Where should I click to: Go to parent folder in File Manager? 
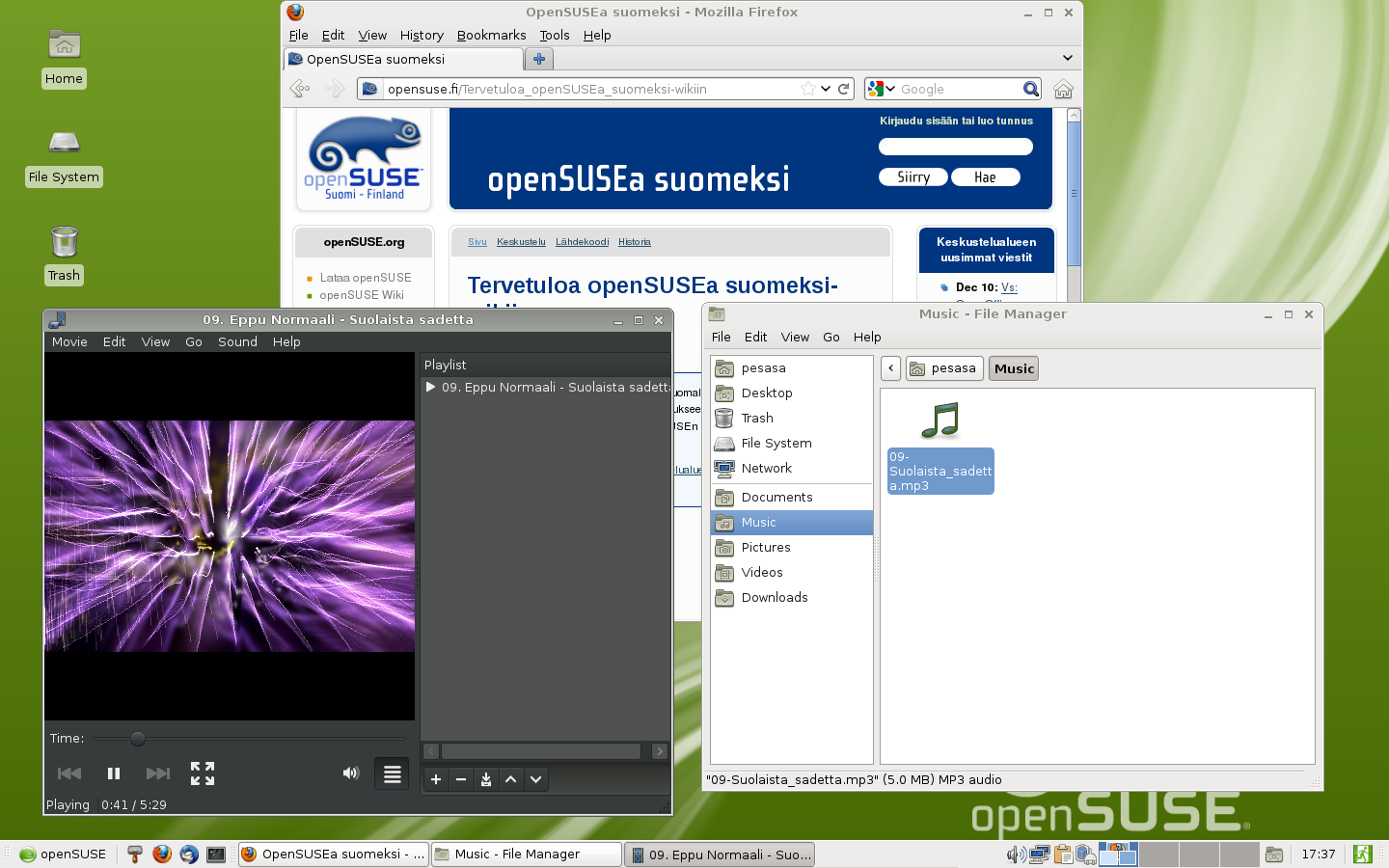tap(891, 368)
